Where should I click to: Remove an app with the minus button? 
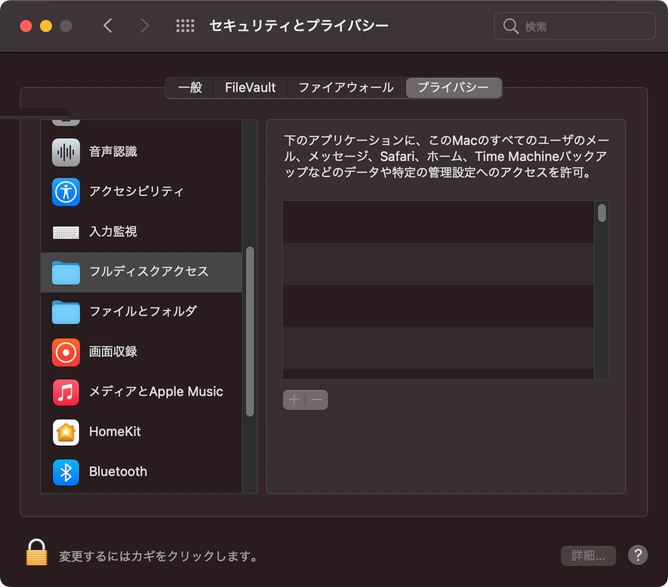[317, 400]
